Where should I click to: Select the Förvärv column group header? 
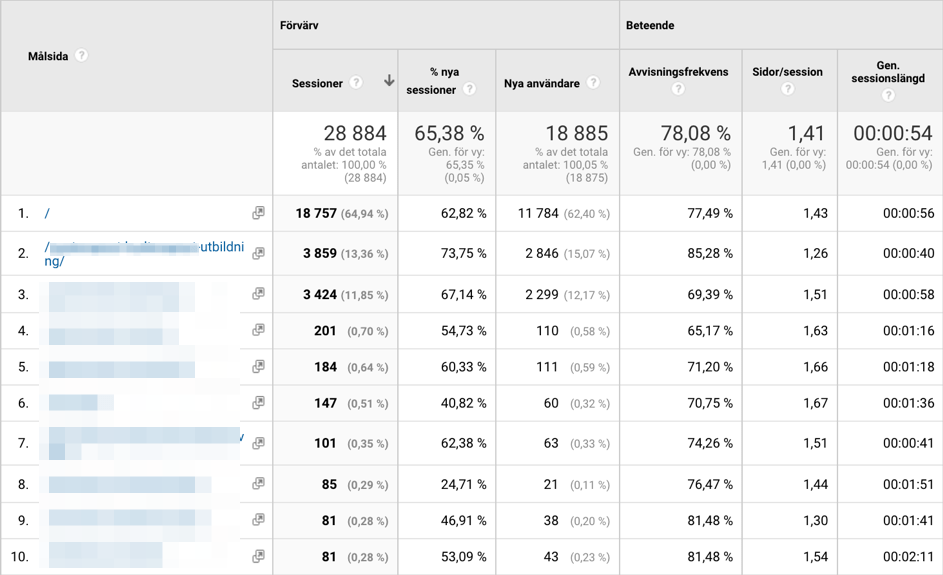(x=299, y=25)
